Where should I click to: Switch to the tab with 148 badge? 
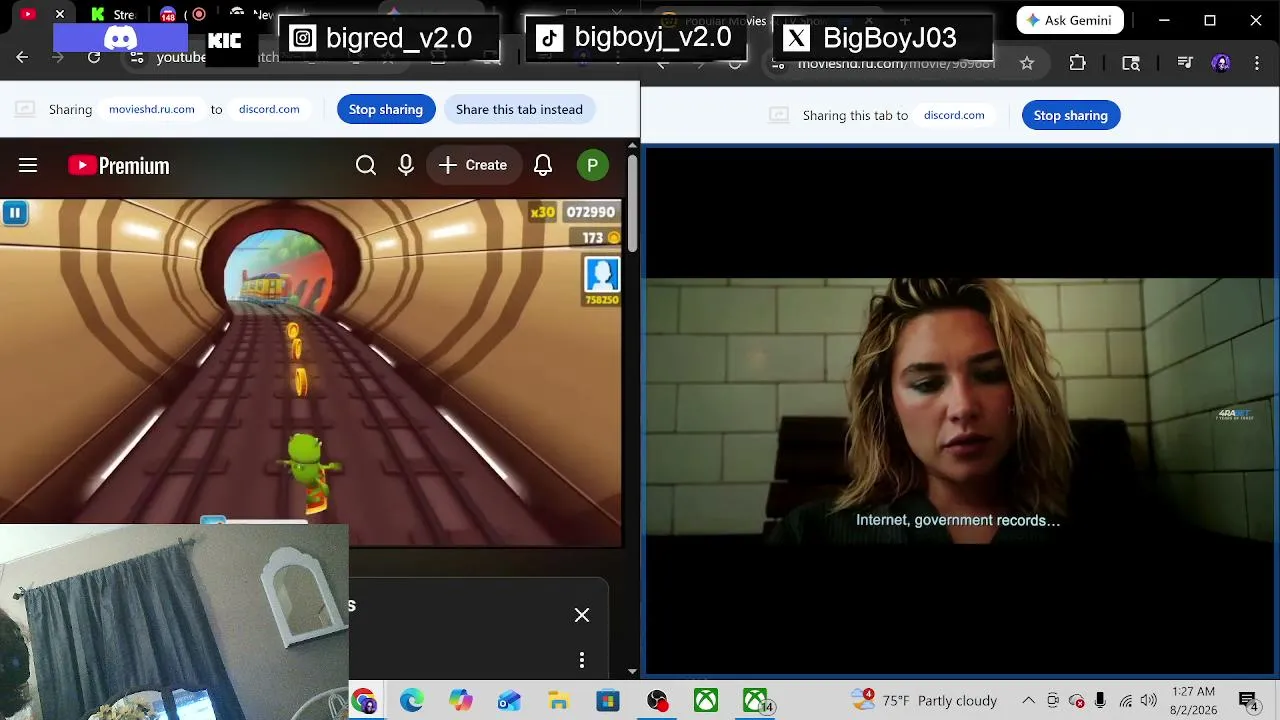(168, 14)
